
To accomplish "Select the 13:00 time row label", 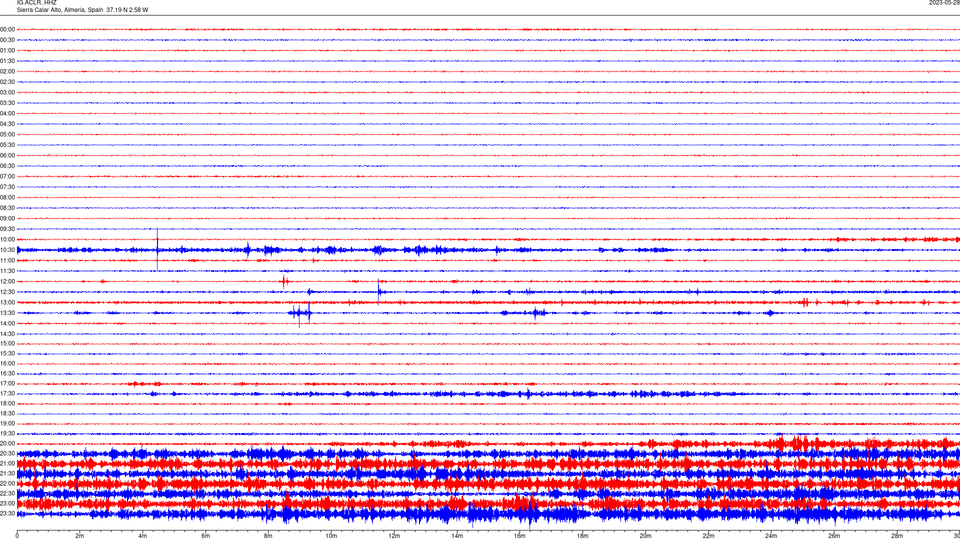I will point(7,302).
